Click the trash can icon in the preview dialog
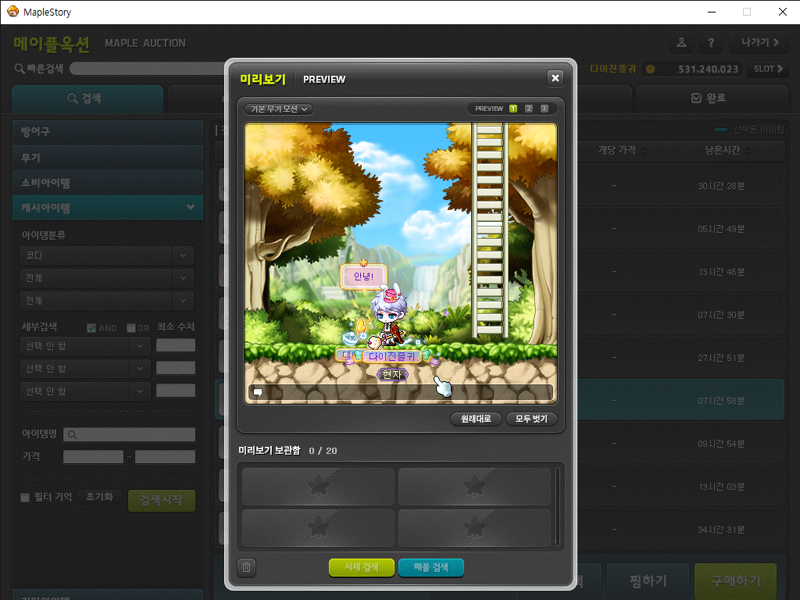 (x=246, y=567)
